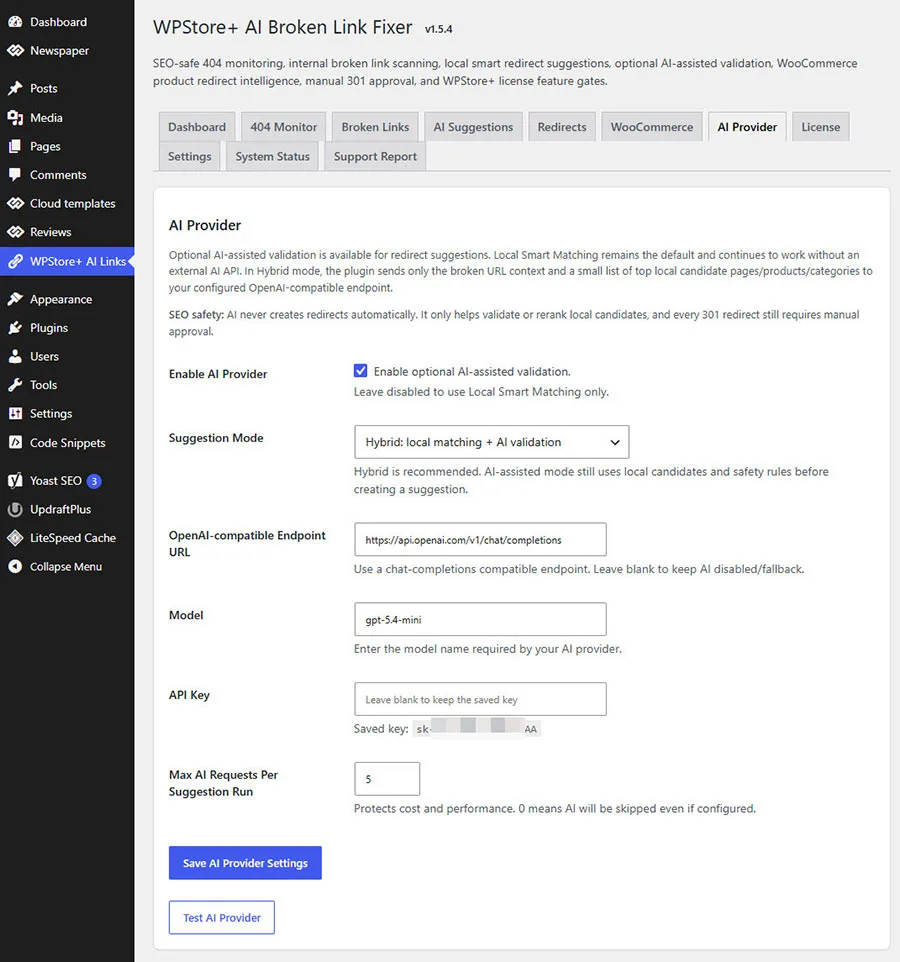This screenshot has height=962, width=900.
Task: Click the Collapse Menu arrow icon
Action: (x=15, y=566)
